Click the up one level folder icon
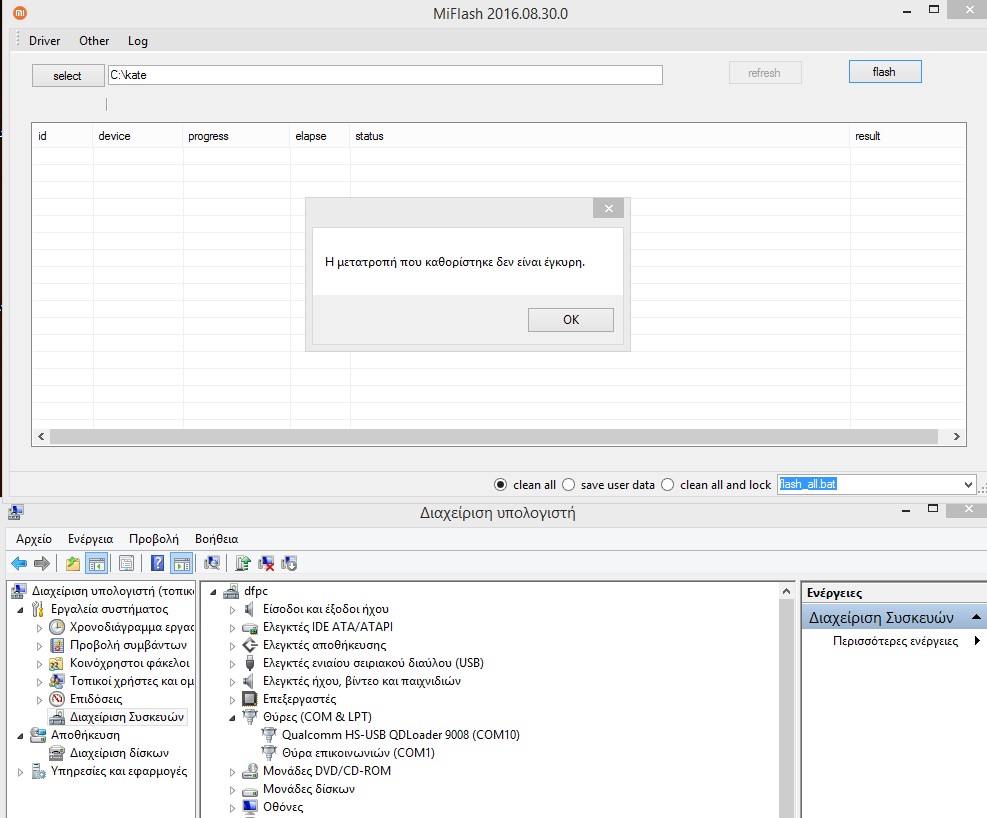Image resolution: width=987 pixels, height=818 pixels. click(73, 563)
